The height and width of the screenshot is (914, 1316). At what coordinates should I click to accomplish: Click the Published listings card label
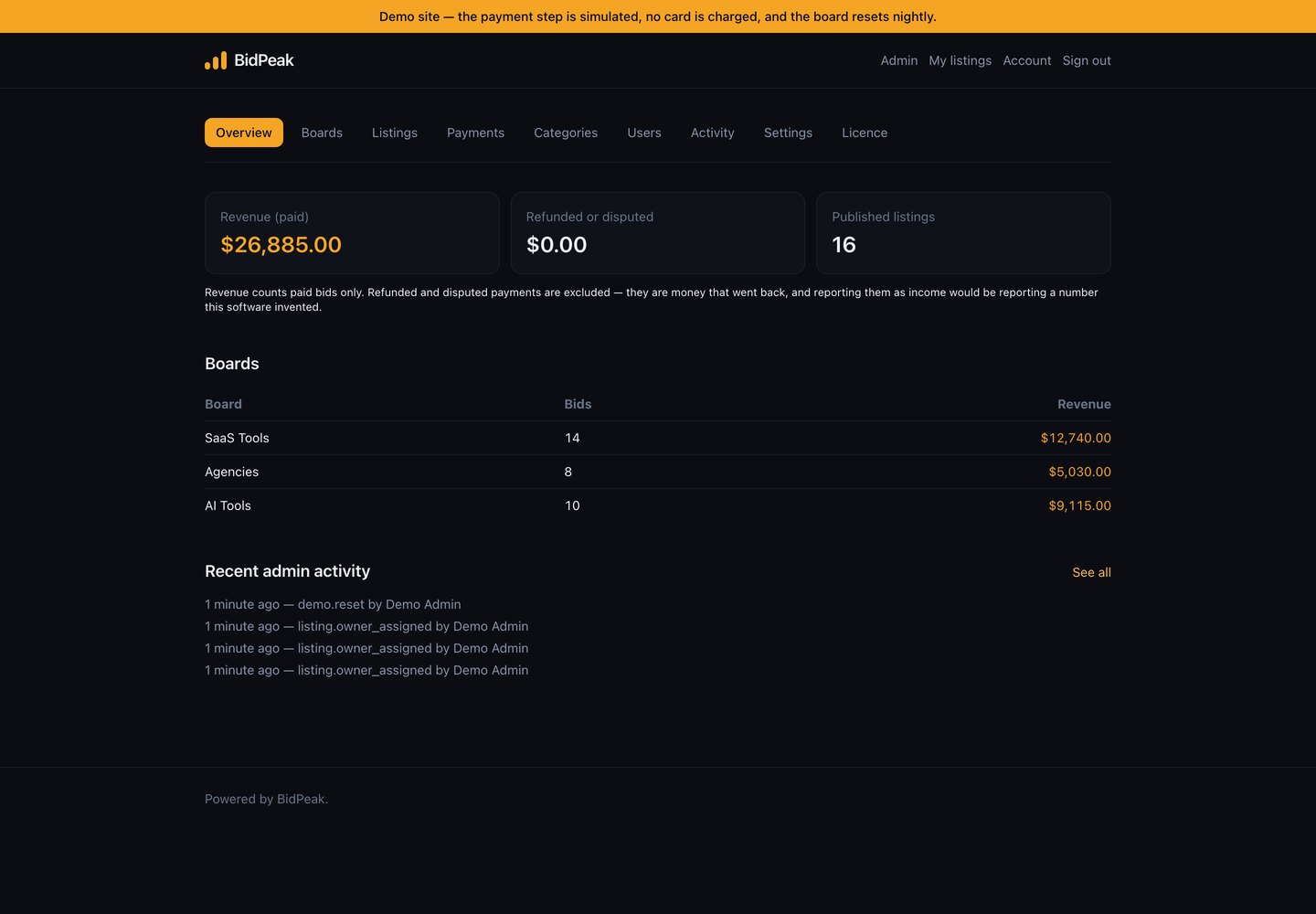point(883,217)
